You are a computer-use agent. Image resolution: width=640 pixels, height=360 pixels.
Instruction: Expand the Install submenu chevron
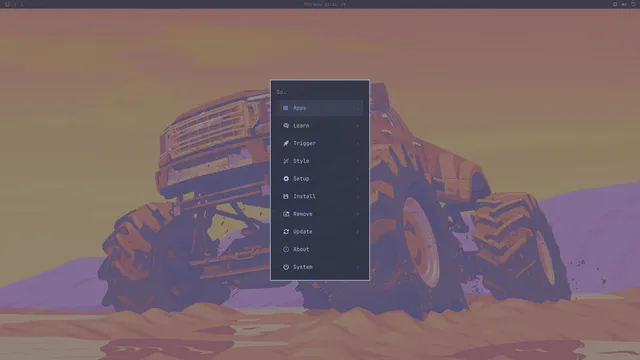coord(358,197)
